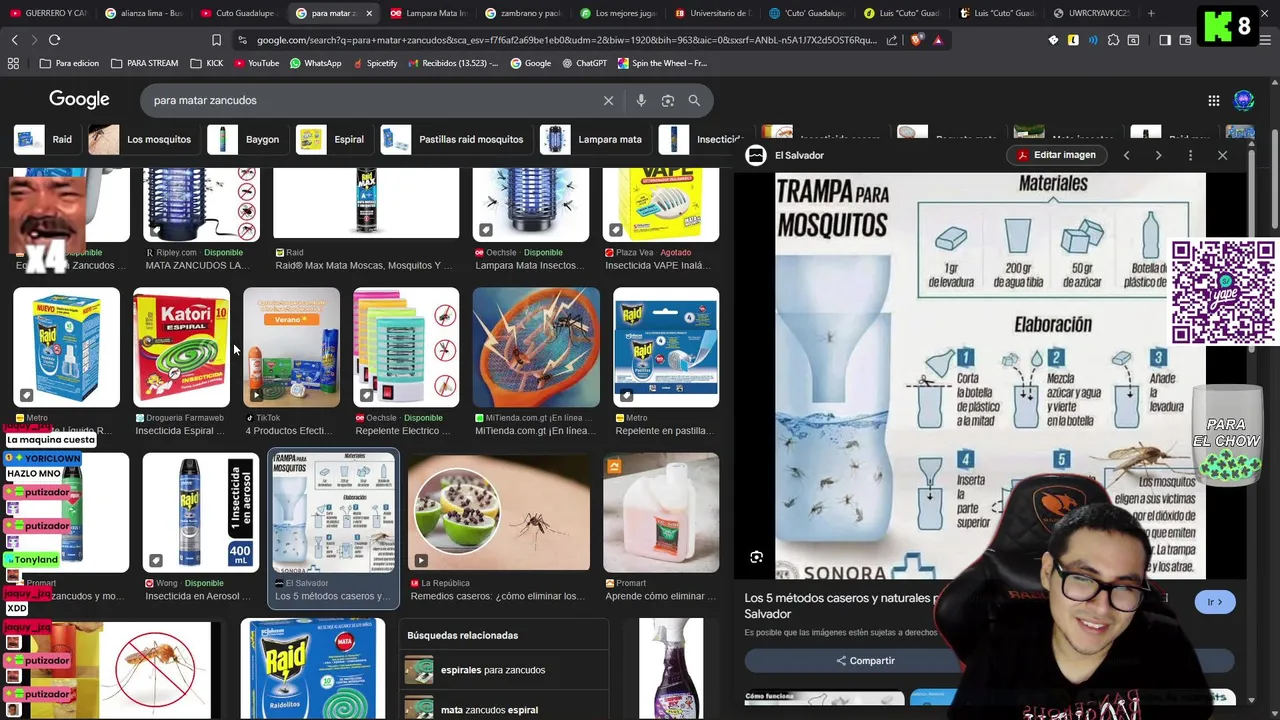Click the Lens search icon on preview image
1280x720 pixels.
[x=757, y=557]
